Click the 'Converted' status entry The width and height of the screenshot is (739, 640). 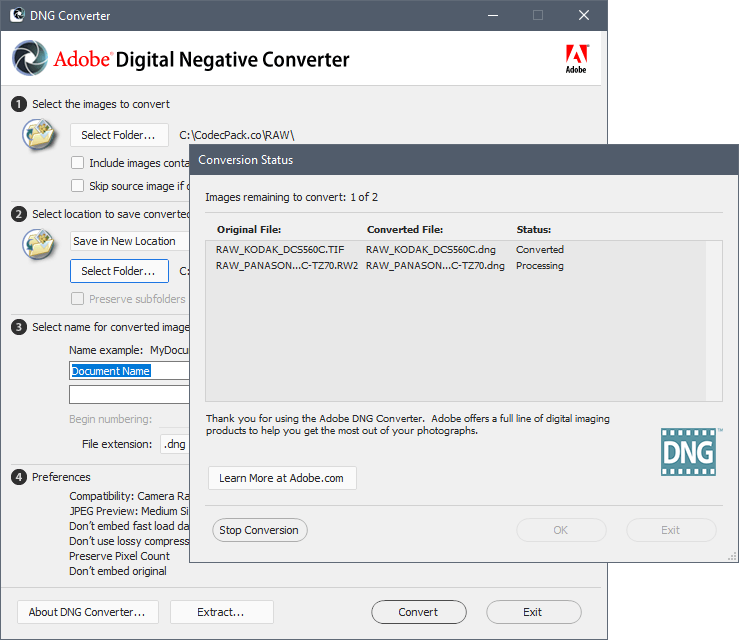(x=540, y=249)
